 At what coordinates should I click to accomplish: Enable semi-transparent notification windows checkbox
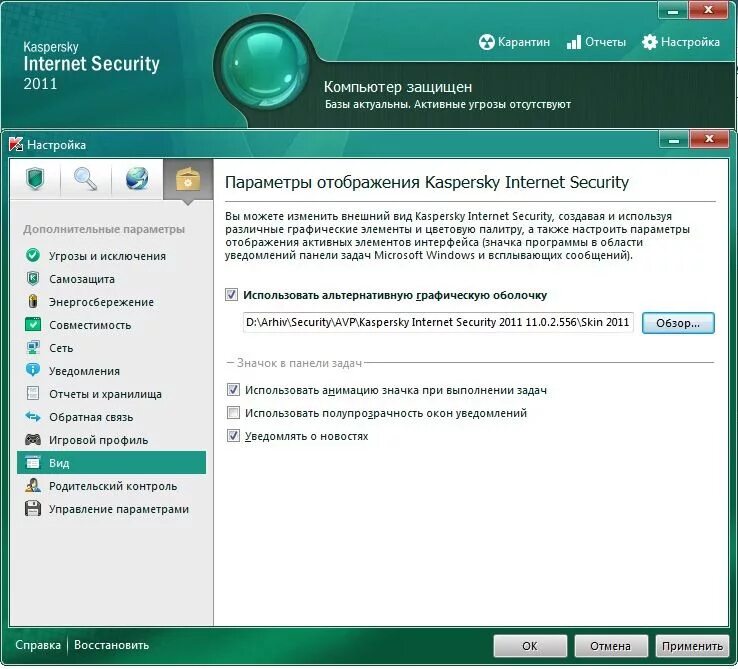[x=233, y=412]
